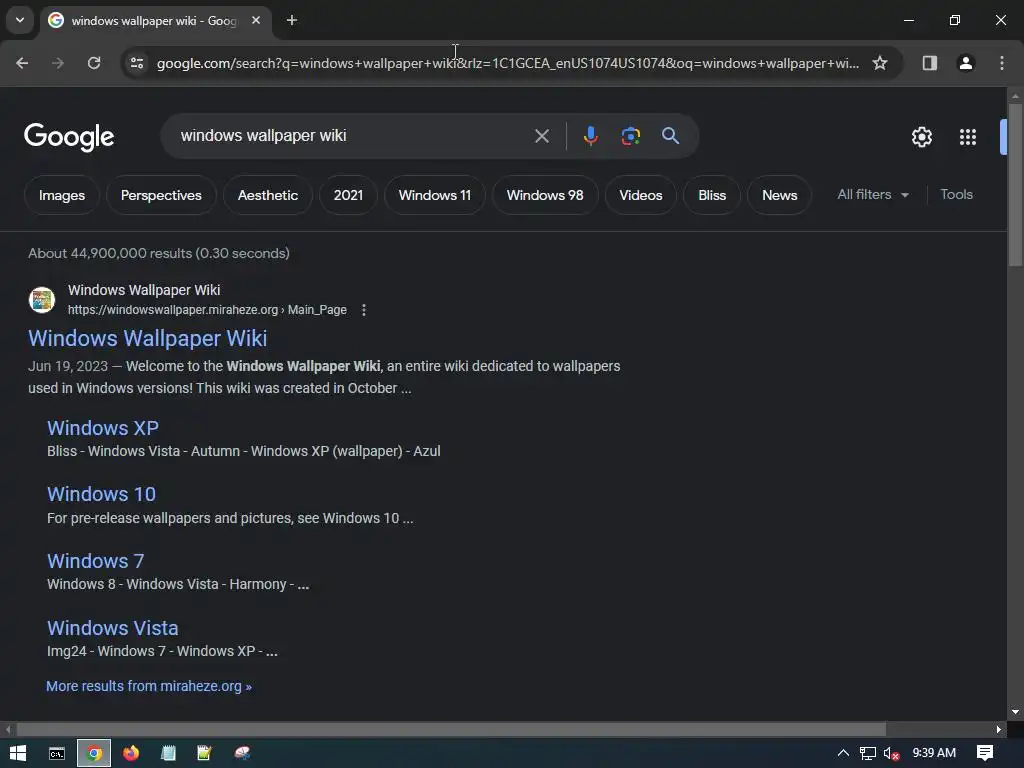The width and height of the screenshot is (1024, 768).
Task: Close the 'windows wallpaper wiki' tab
Action: 256,21
